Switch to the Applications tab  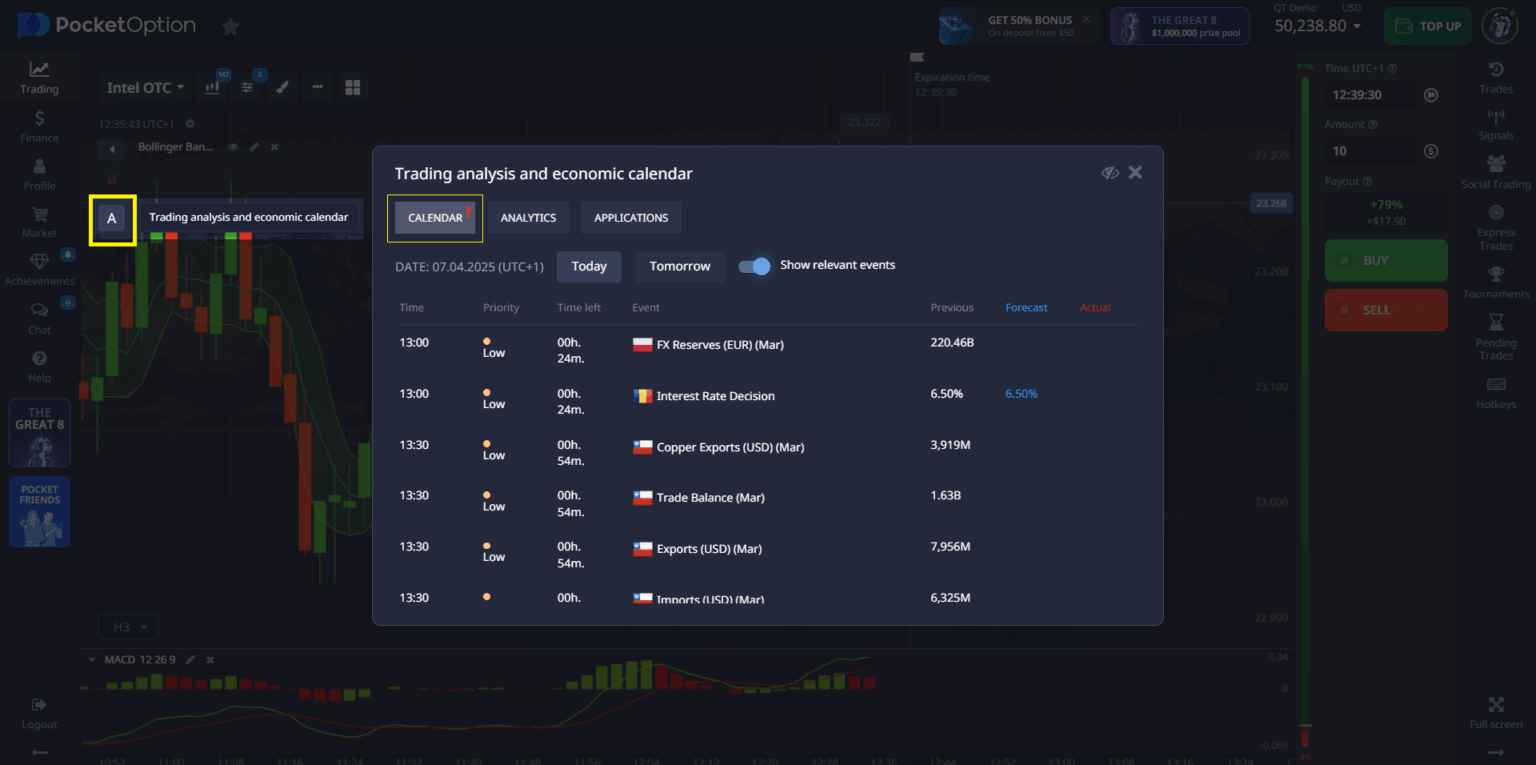(x=631, y=217)
